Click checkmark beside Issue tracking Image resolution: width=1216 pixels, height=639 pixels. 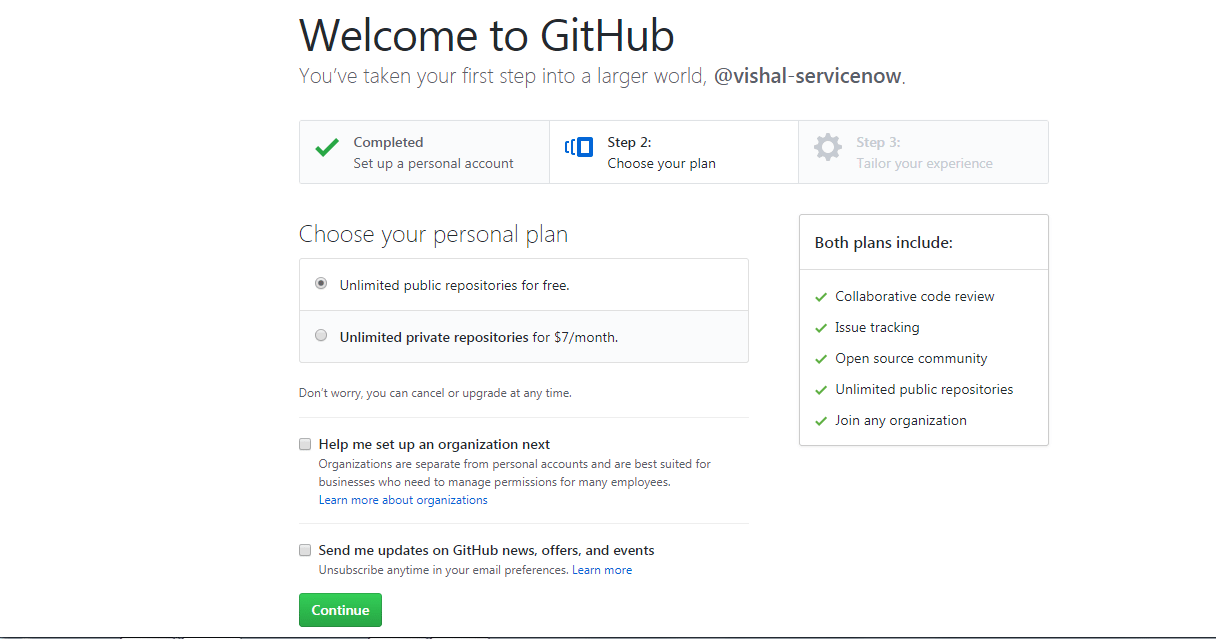(821, 328)
